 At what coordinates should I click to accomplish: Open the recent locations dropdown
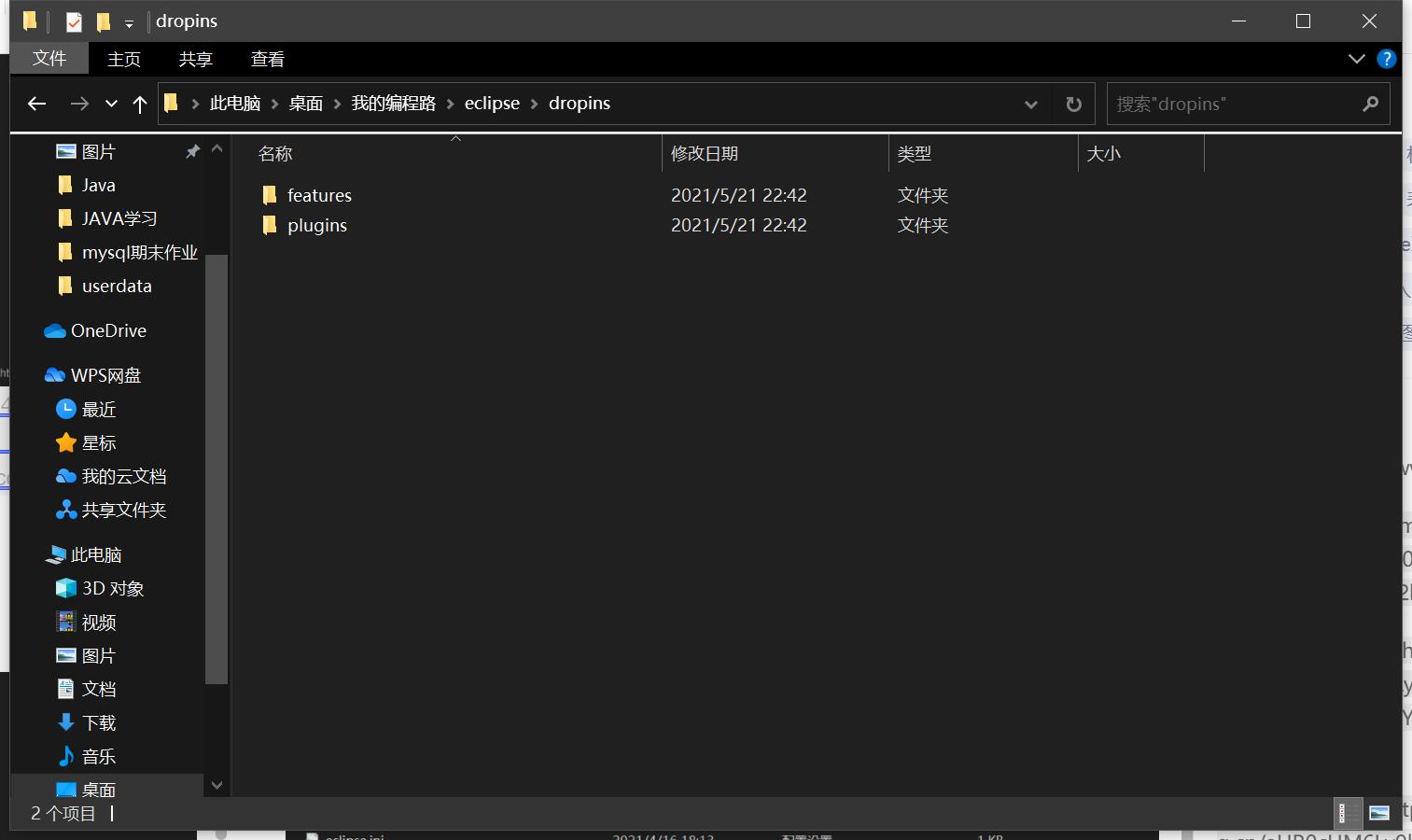coord(111,105)
